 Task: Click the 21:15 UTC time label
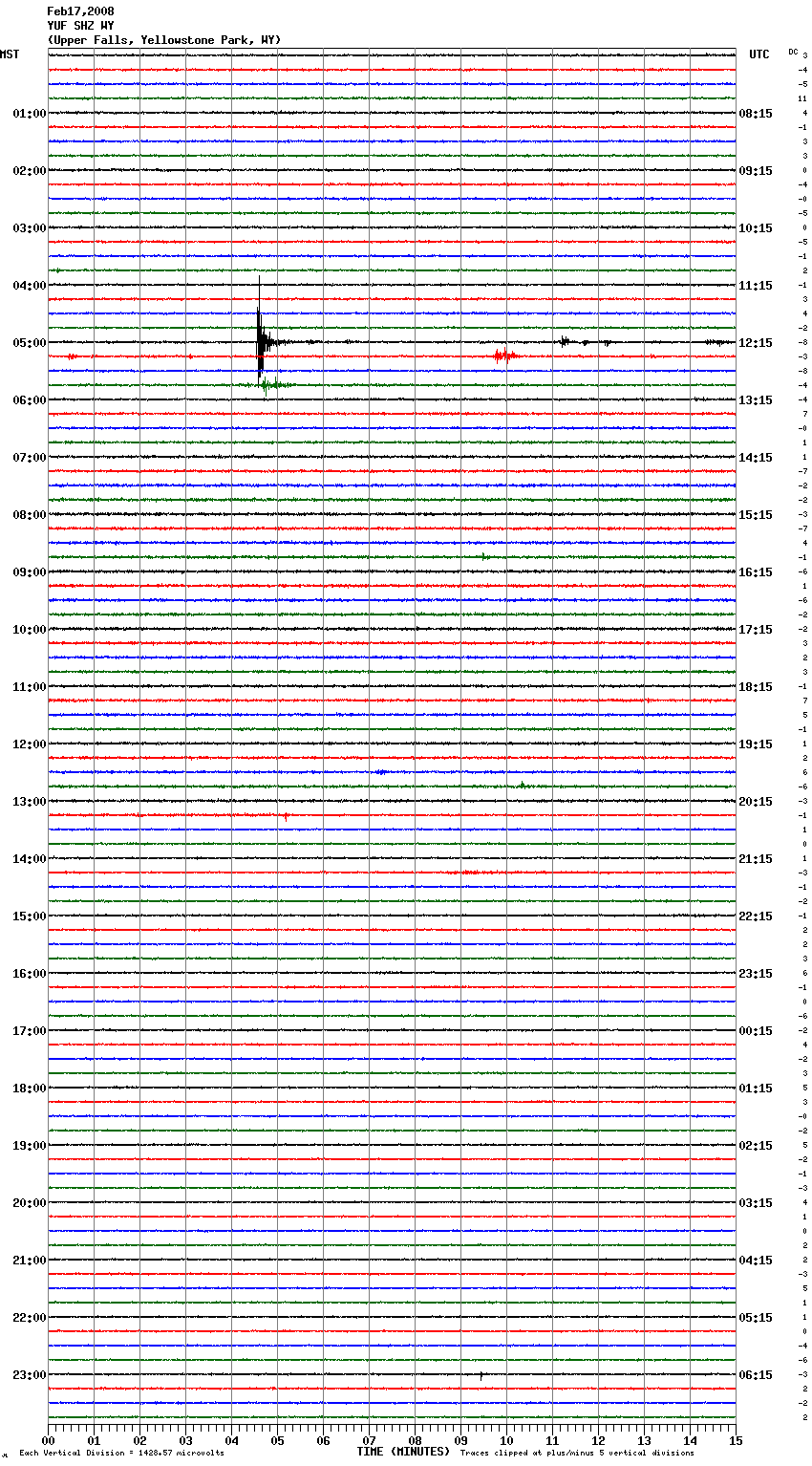tap(756, 859)
